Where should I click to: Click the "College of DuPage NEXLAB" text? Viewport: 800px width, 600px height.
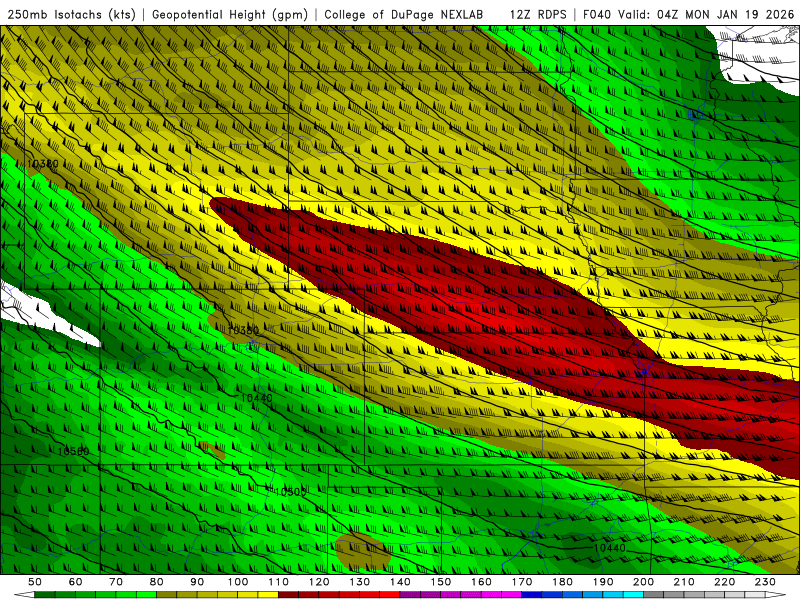click(x=404, y=15)
